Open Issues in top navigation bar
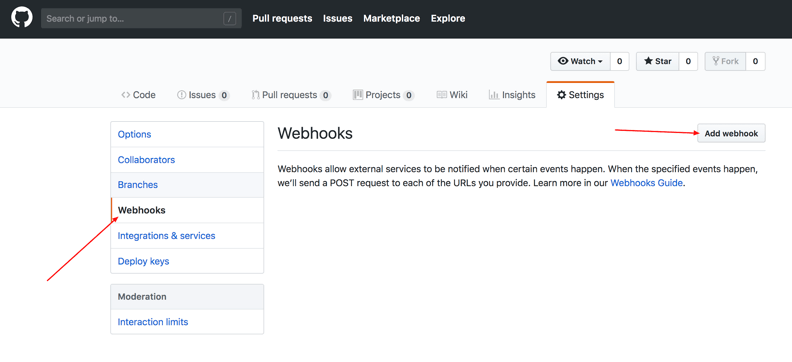Viewport: 792px width, 362px height. click(x=337, y=19)
